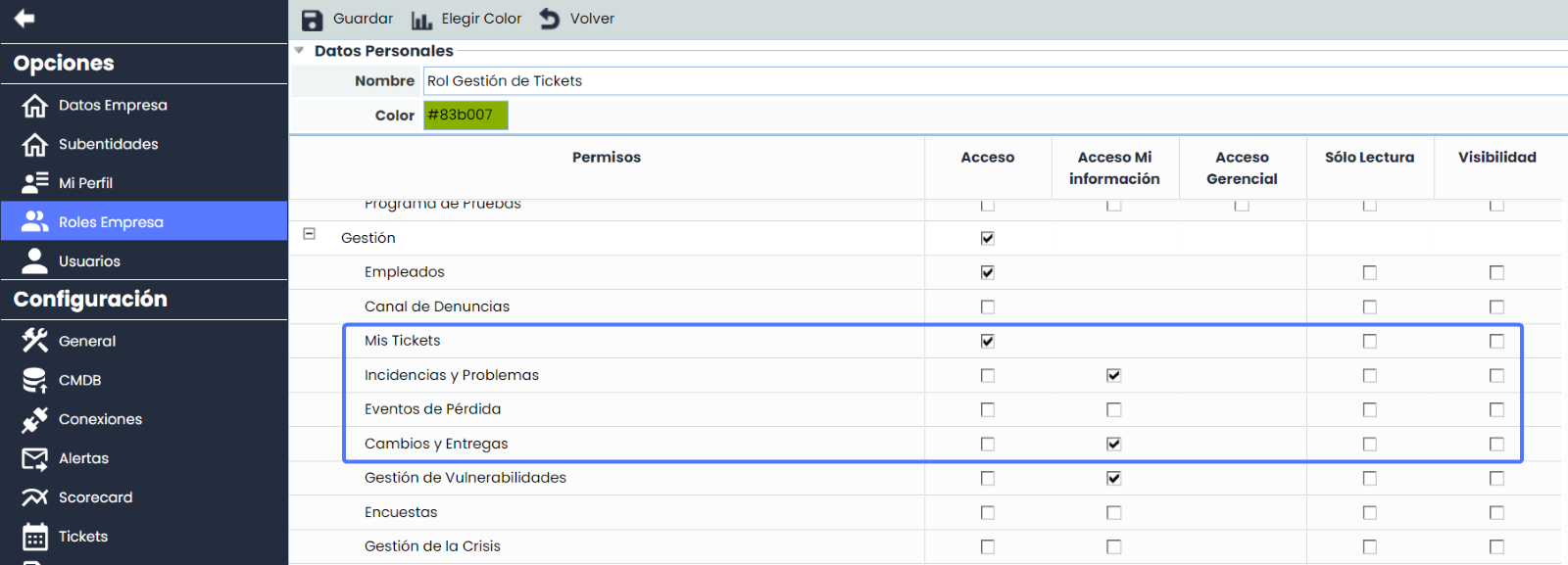
Task: Click the Mi Perfil icon
Action: tap(35, 183)
